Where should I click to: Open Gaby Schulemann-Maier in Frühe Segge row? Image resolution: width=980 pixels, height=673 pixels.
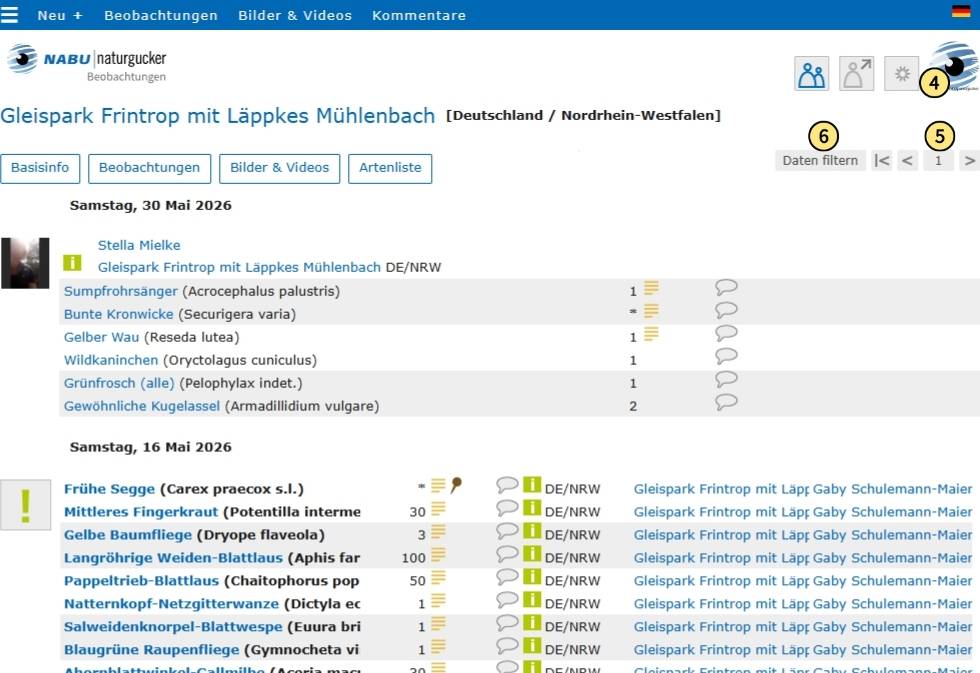coord(892,489)
